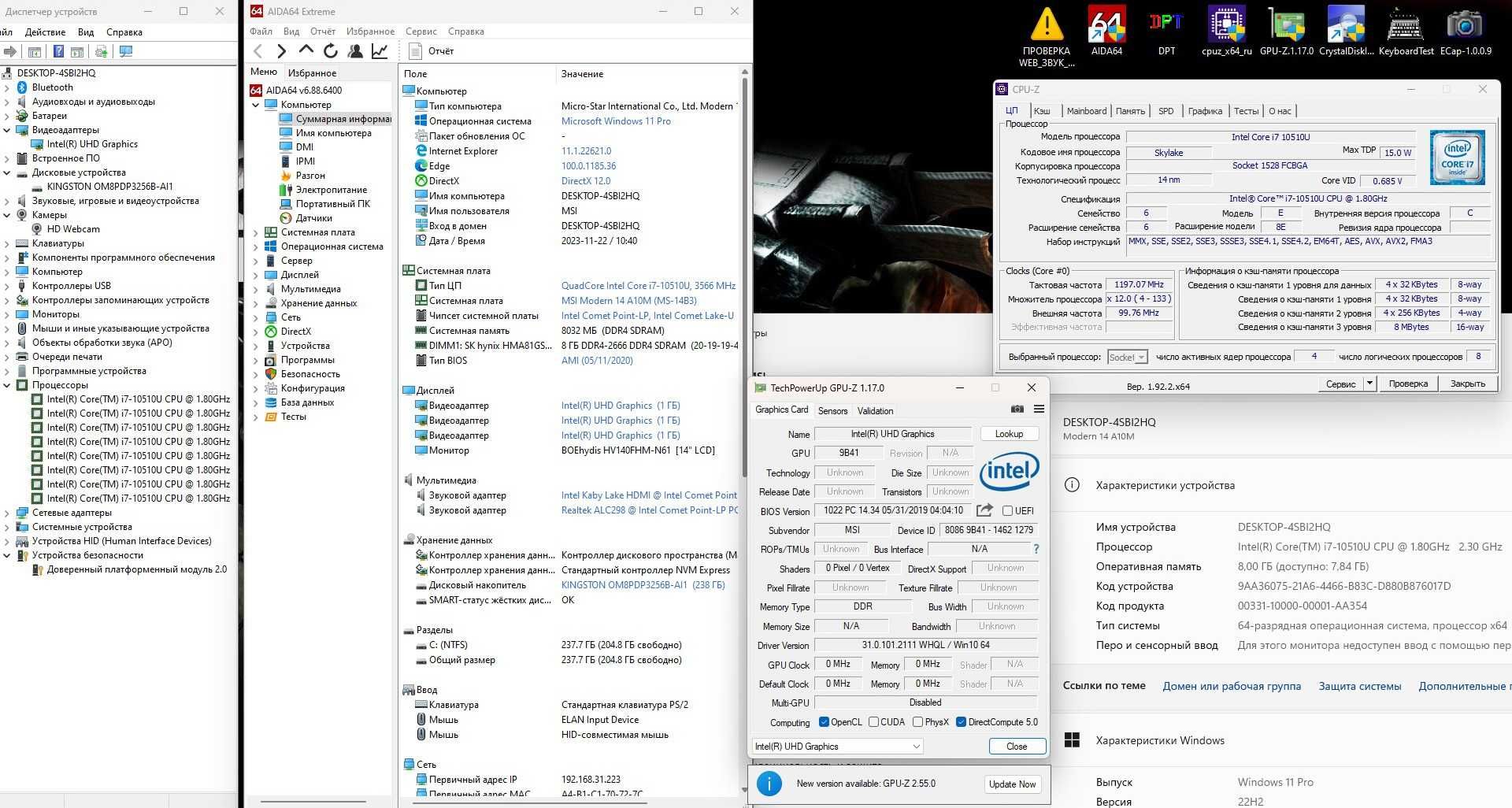
Task: Open the KeyboardTest desktop shortcut
Action: click(1406, 31)
